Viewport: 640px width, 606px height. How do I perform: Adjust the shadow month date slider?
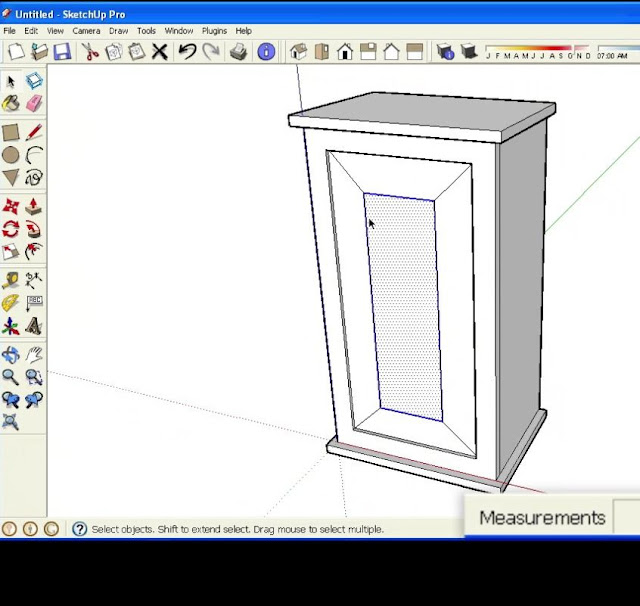[538, 52]
